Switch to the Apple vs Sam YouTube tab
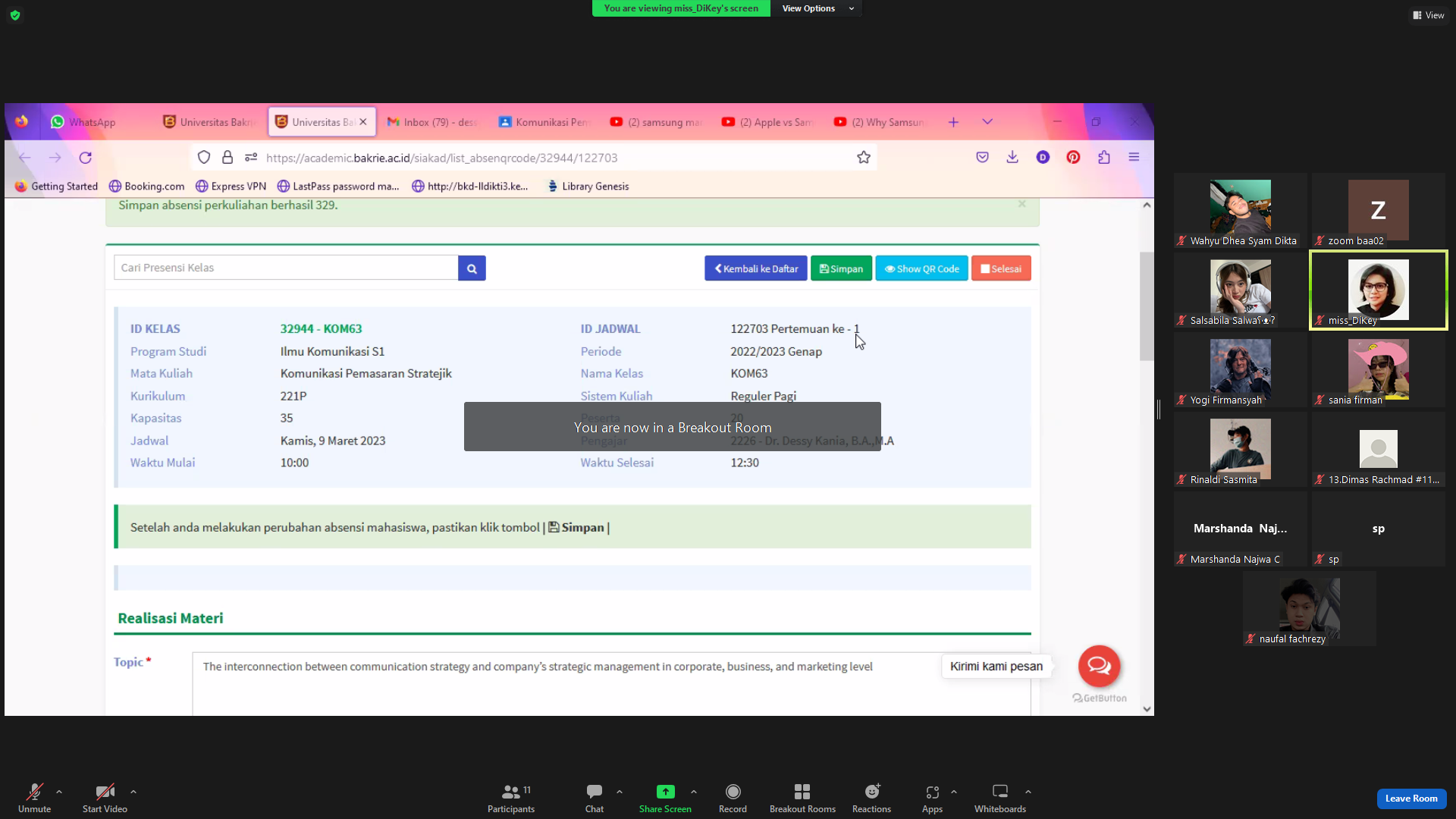 point(768,122)
